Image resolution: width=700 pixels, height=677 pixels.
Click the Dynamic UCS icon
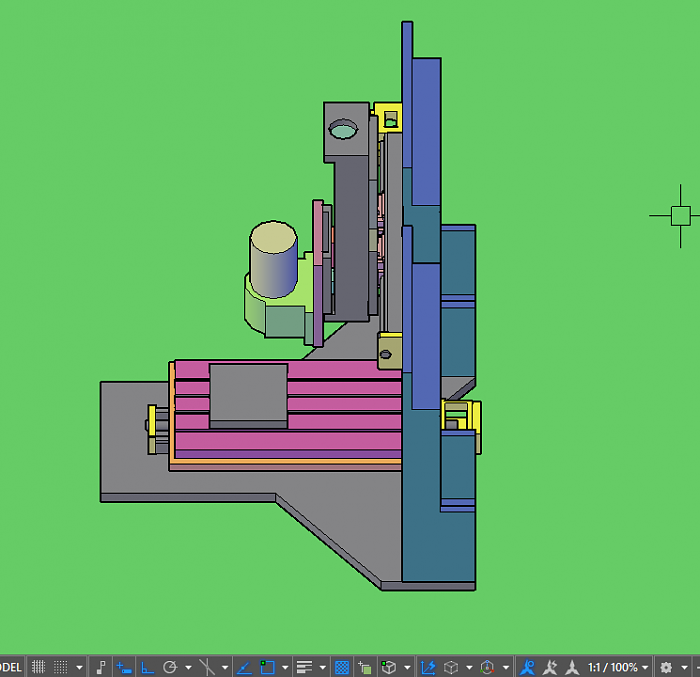[x=428, y=667]
